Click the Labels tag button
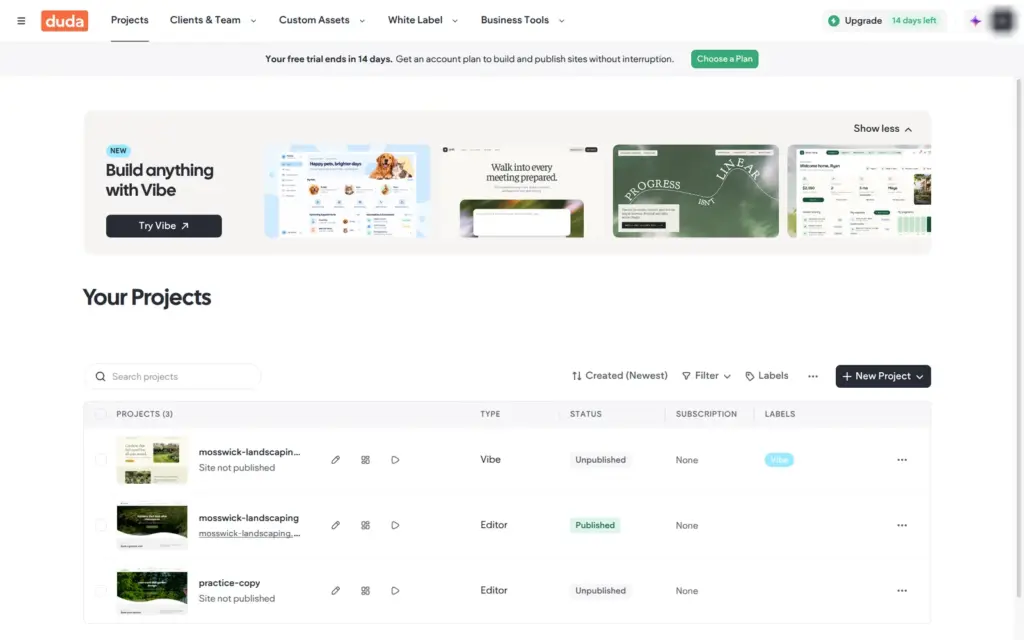This screenshot has height=640, width=1024. (767, 376)
